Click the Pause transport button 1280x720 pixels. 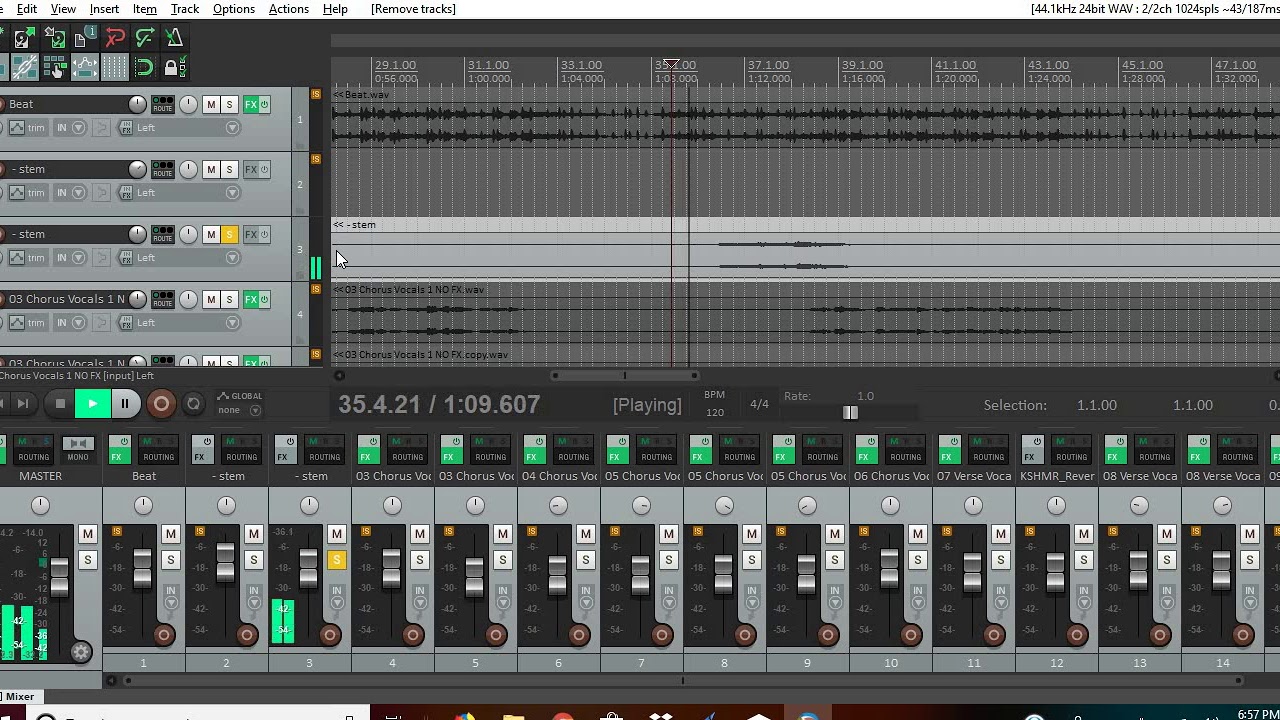[125, 404]
